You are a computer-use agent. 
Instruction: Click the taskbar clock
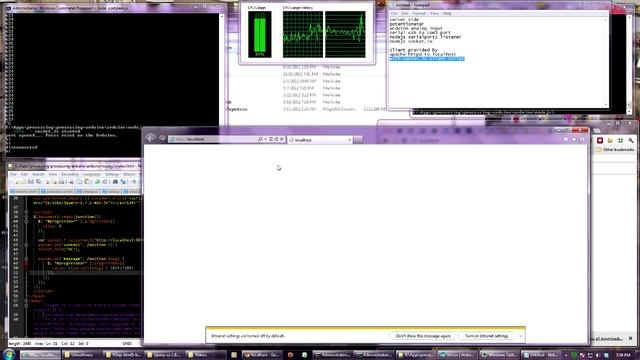pyautogui.click(x=623, y=355)
